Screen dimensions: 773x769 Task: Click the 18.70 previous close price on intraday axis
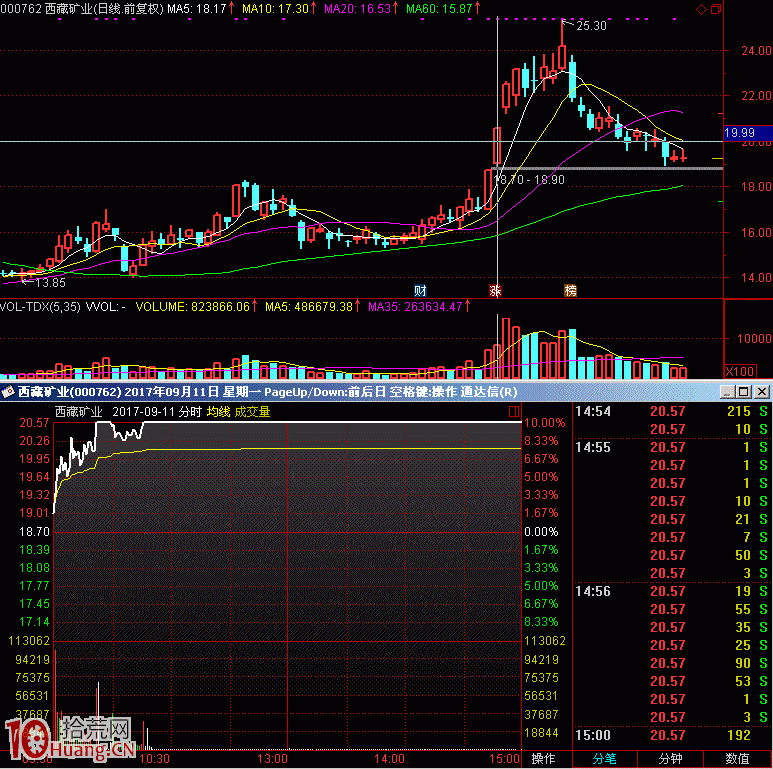tap(34, 532)
